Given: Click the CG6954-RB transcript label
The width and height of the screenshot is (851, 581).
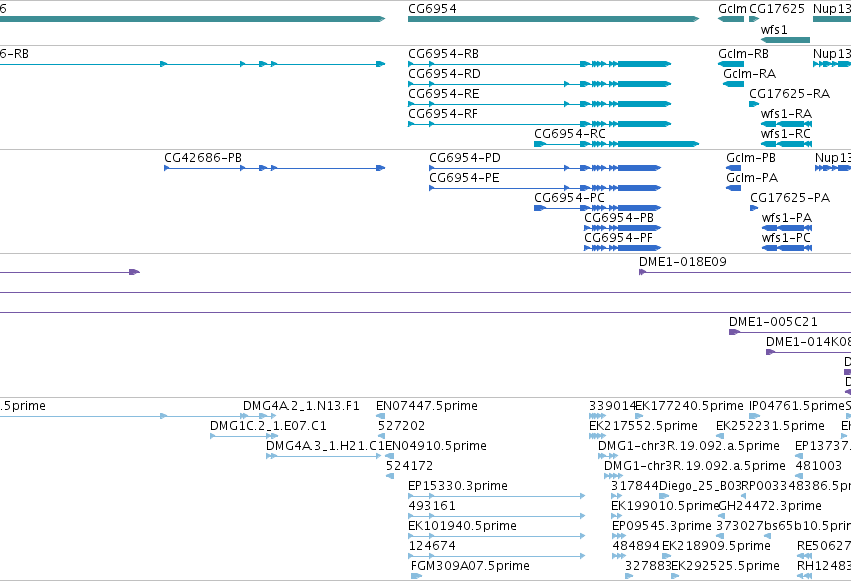Looking at the screenshot, I should pyautogui.click(x=443, y=54).
